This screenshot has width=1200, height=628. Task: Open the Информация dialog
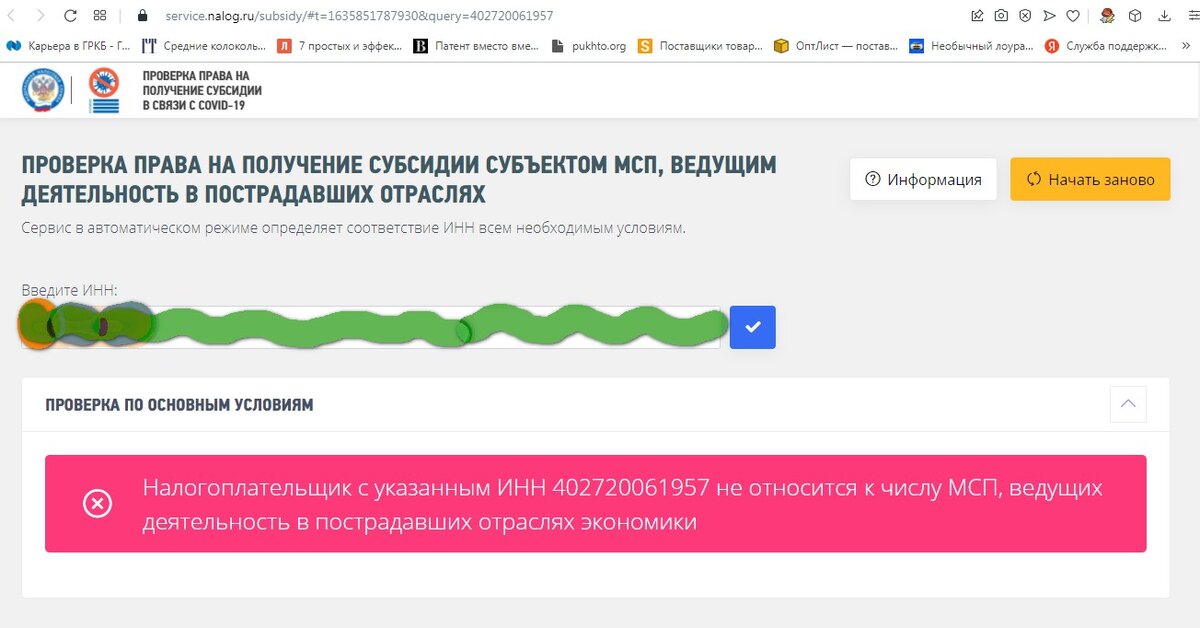(922, 178)
